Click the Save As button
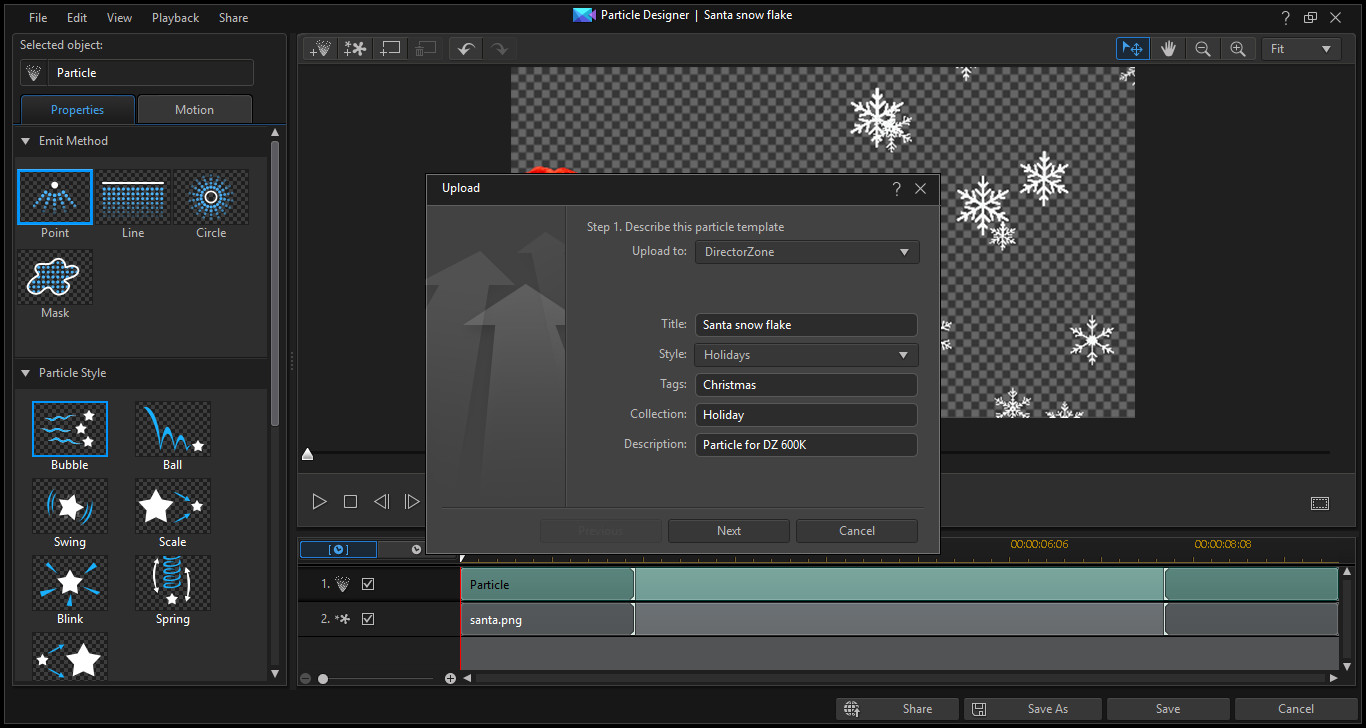The height and width of the screenshot is (728, 1366). (1034, 709)
